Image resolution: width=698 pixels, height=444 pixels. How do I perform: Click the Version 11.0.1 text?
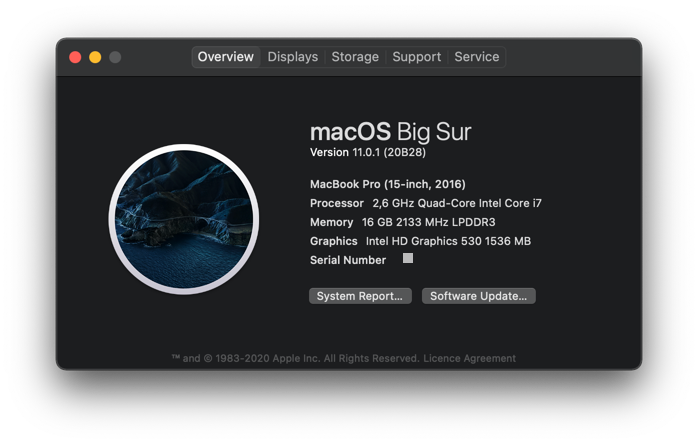click(x=368, y=152)
